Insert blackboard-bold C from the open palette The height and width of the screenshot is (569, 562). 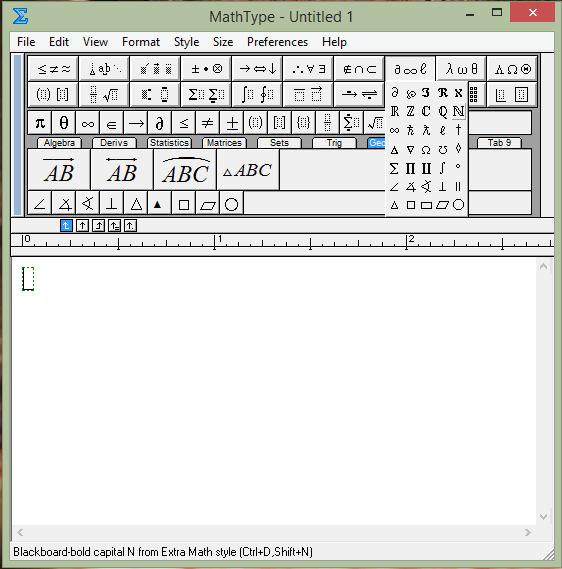426,111
